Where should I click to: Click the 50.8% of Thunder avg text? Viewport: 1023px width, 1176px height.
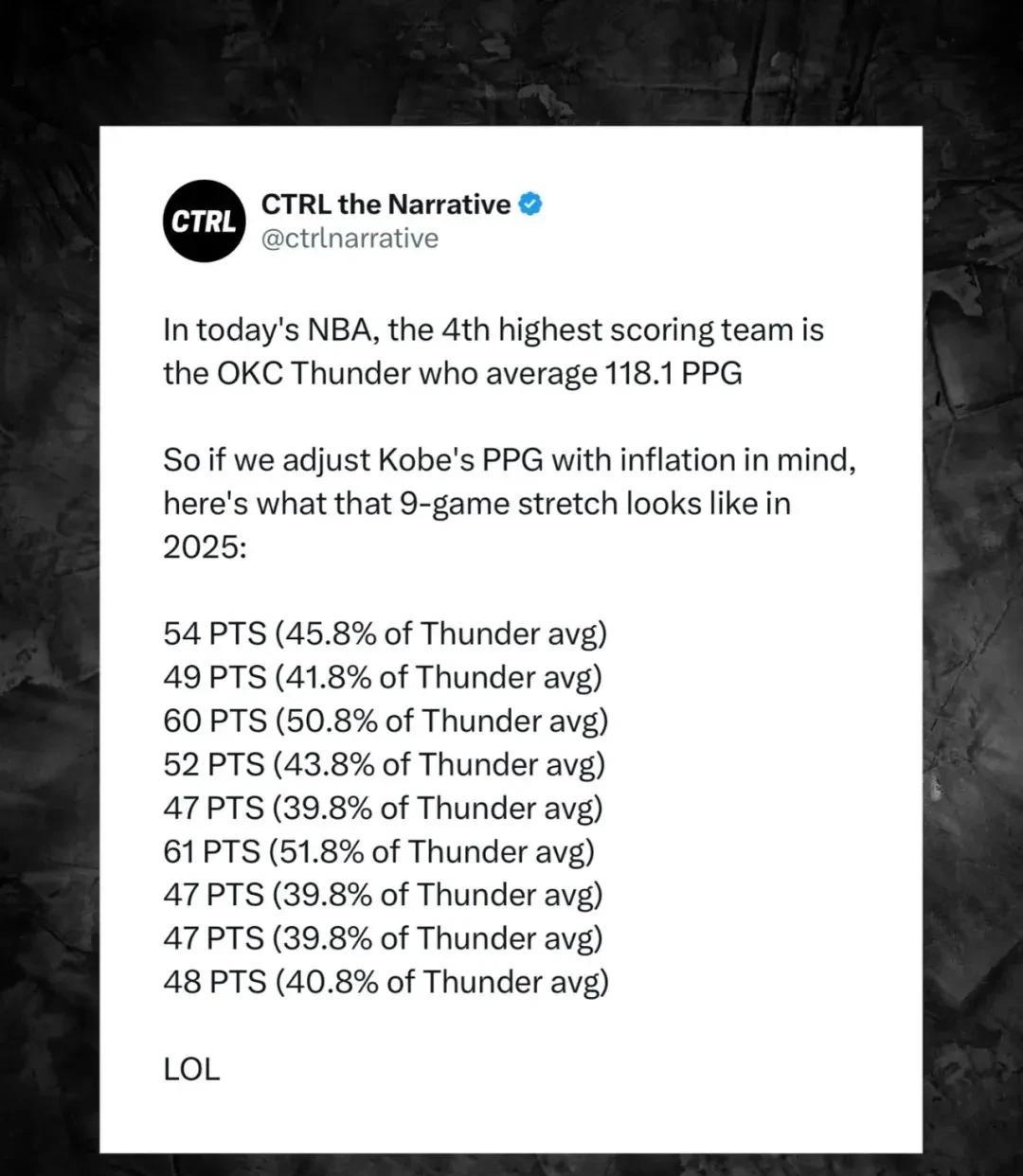[x=442, y=721]
